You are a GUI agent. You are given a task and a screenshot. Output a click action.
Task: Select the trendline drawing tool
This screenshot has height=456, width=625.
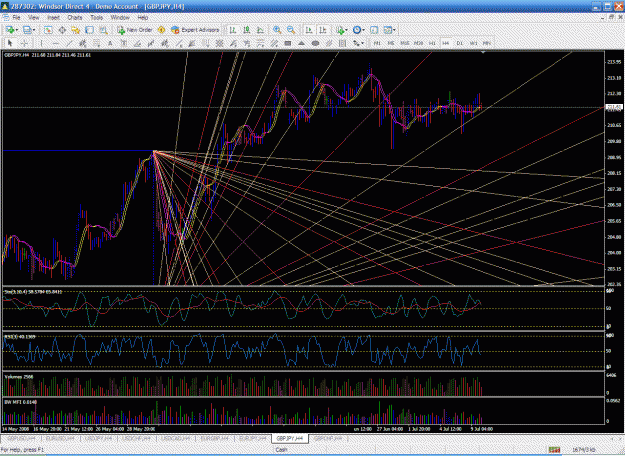(69, 43)
